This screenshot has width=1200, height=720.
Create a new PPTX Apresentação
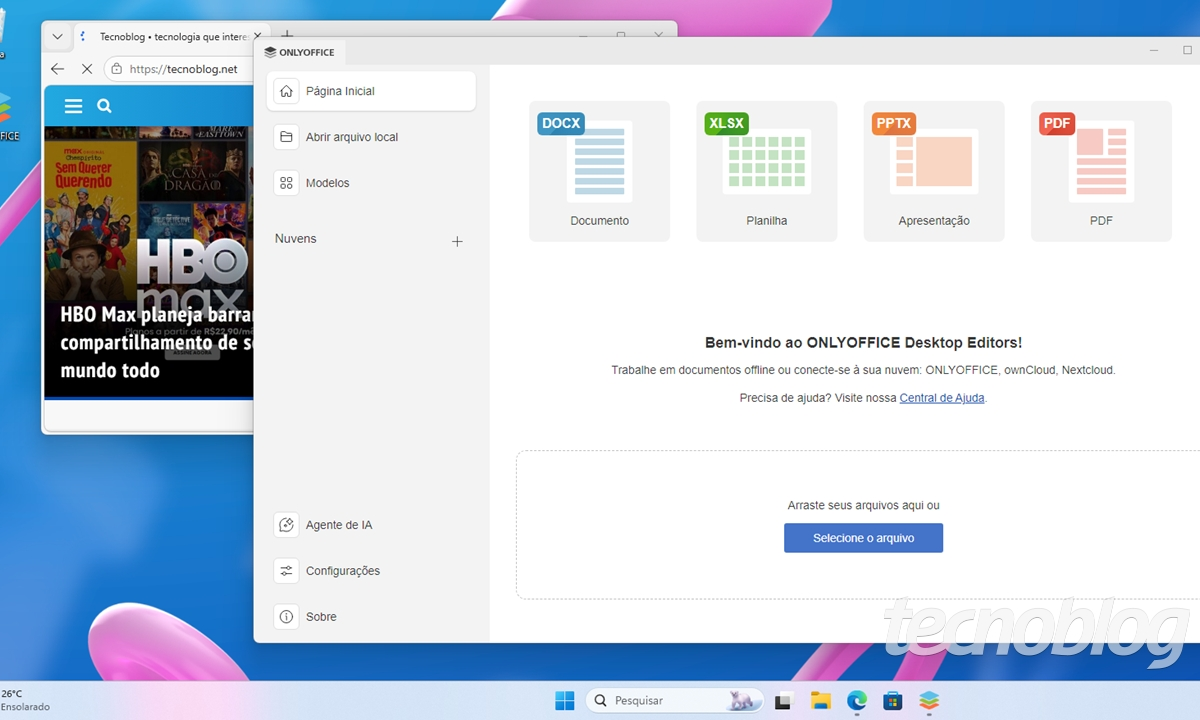pos(933,171)
